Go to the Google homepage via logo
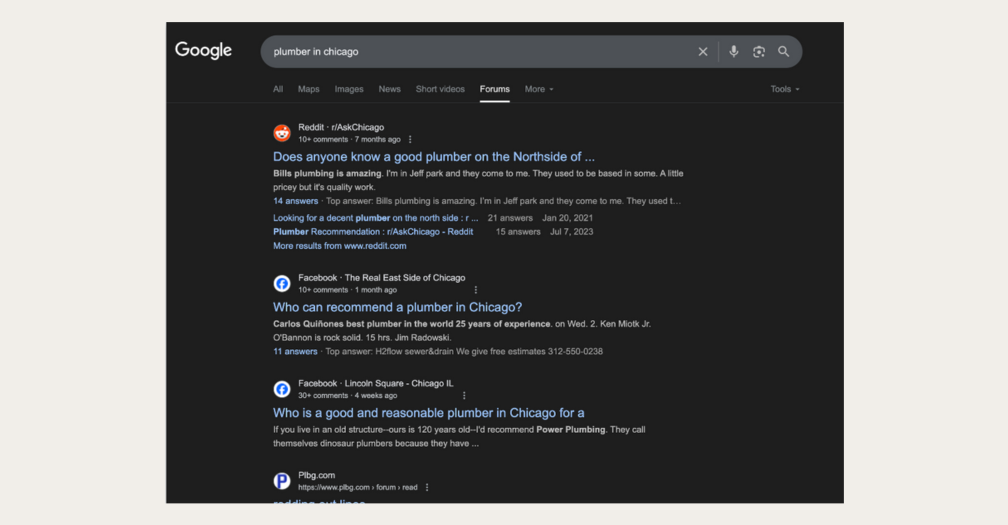Image resolution: width=1008 pixels, height=525 pixels. 203,51
